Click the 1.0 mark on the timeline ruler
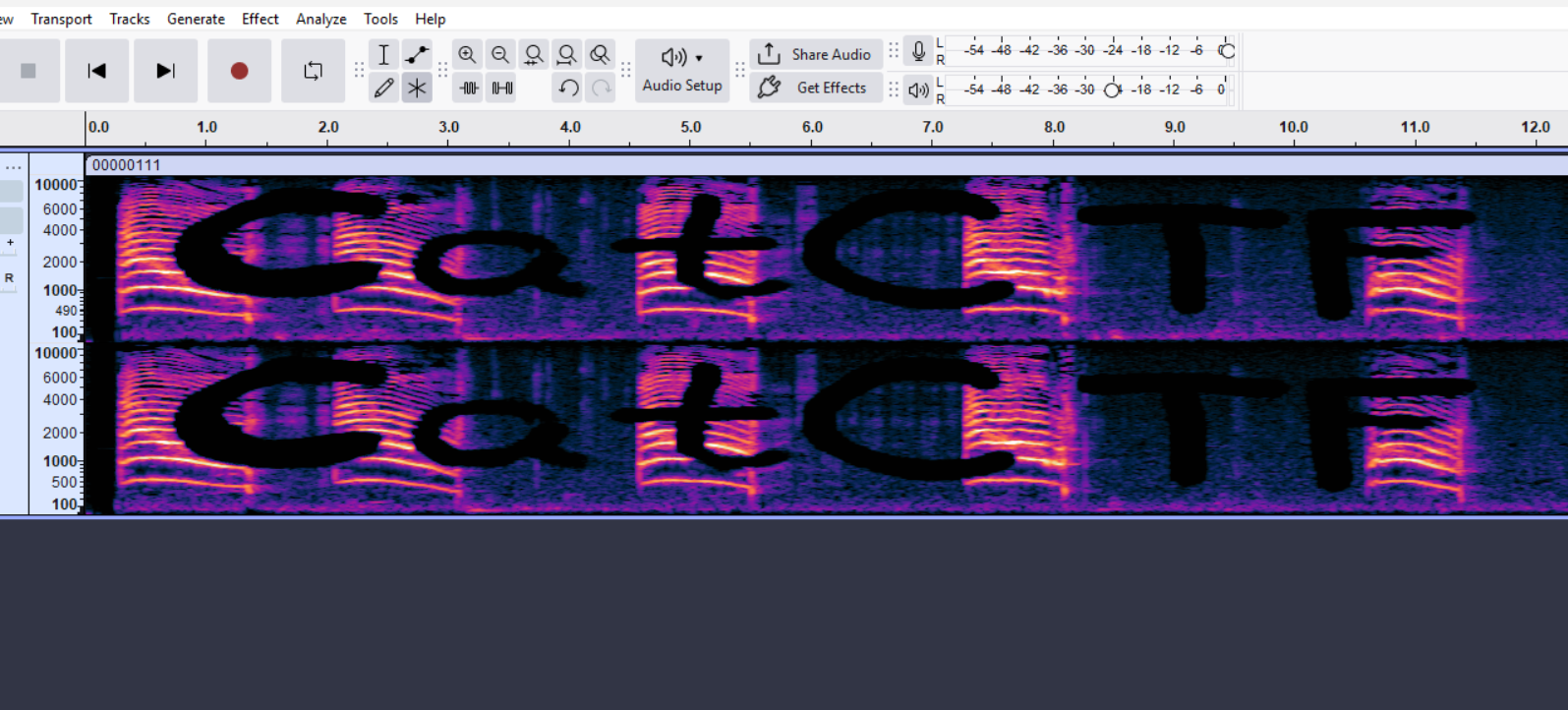Image resolution: width=1568 pixels, height=710 pixels. [x=206, y=127]
